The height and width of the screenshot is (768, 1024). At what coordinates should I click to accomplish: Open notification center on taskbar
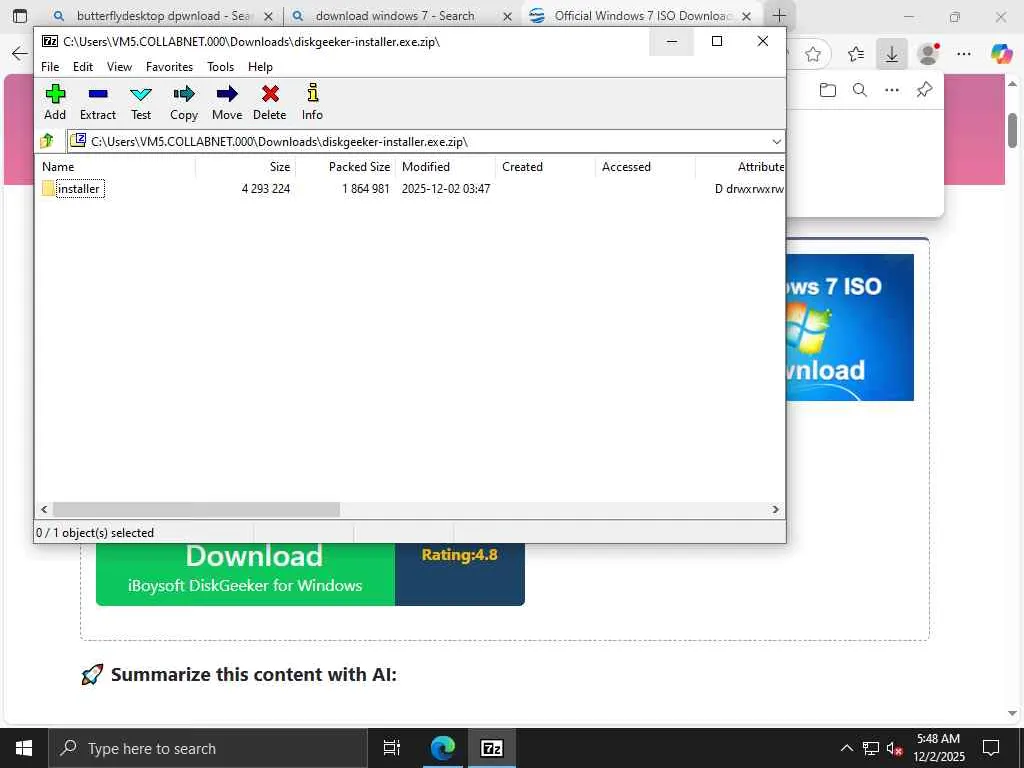click(991, 748)
